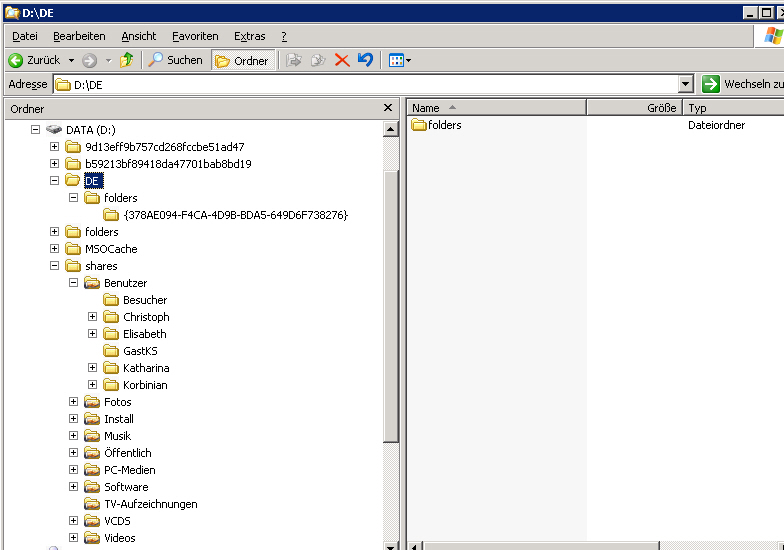The height and width of the screenshot is (550, 784).
Task: Click the folder tree vertical scrollbar thumb
Action: 390,306
